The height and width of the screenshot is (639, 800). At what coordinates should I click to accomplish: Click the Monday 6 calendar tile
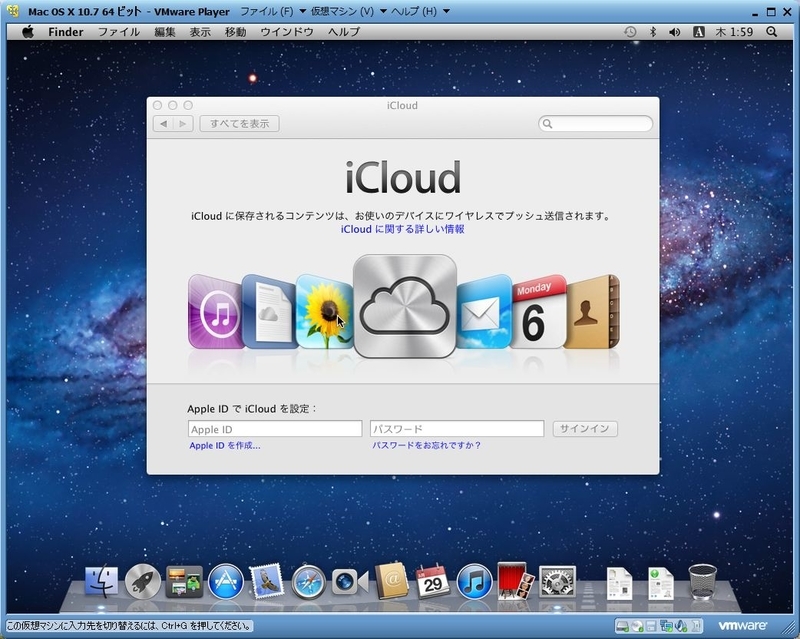(539, 312)
